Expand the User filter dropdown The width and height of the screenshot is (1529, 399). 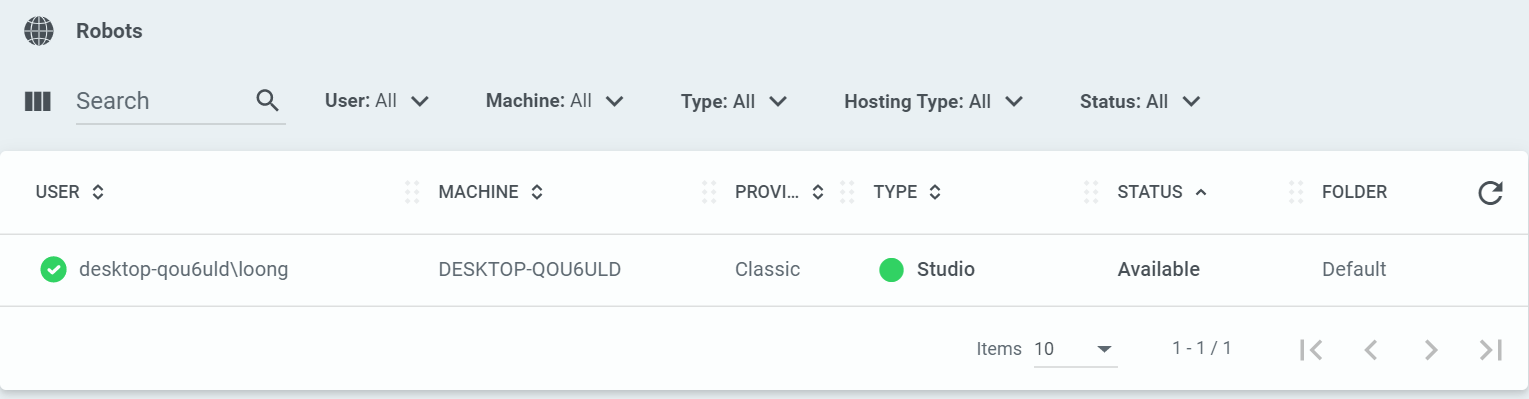(x=377, y=101)
